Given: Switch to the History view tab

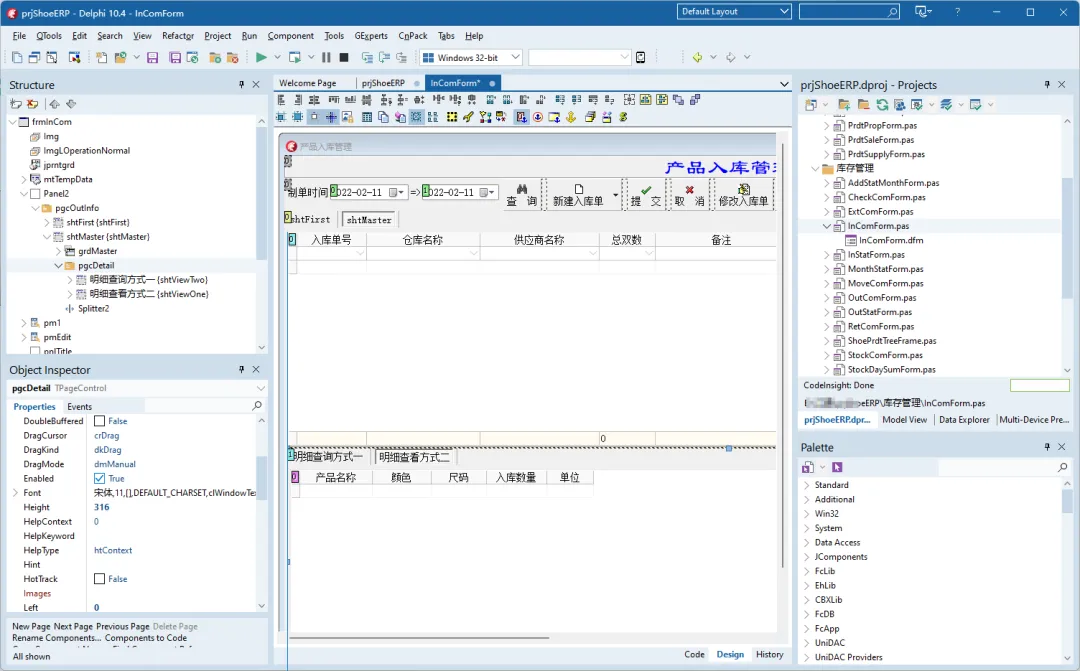Looking at the screenshot, I should [769, 654].
